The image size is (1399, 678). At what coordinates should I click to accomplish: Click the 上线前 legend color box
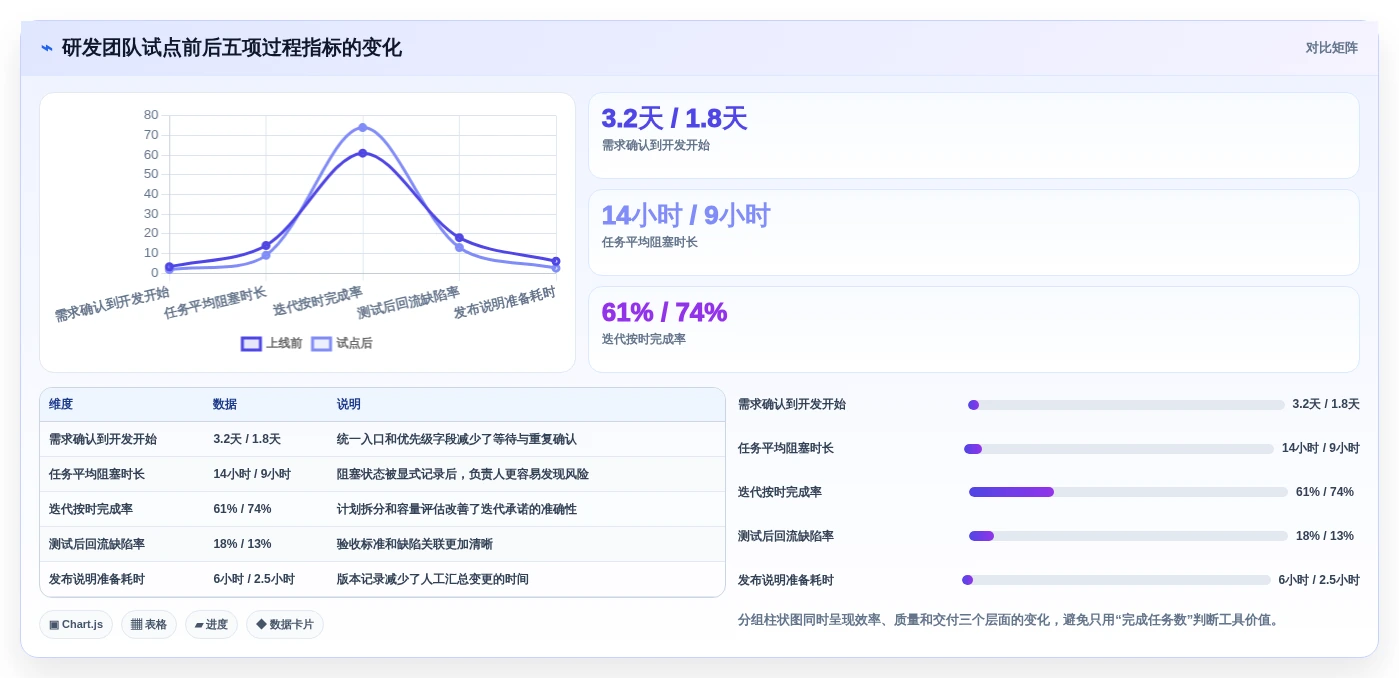(251, 343)
